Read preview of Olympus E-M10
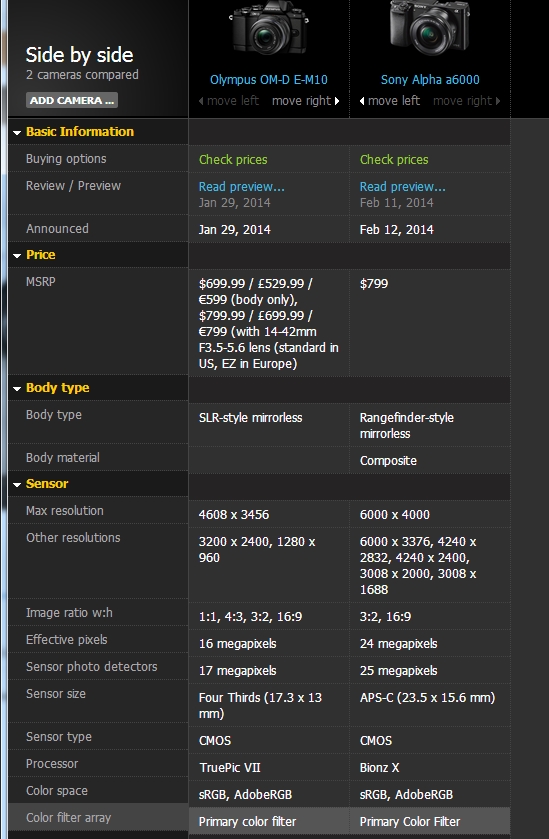549x839 pixels. [241, 186]
